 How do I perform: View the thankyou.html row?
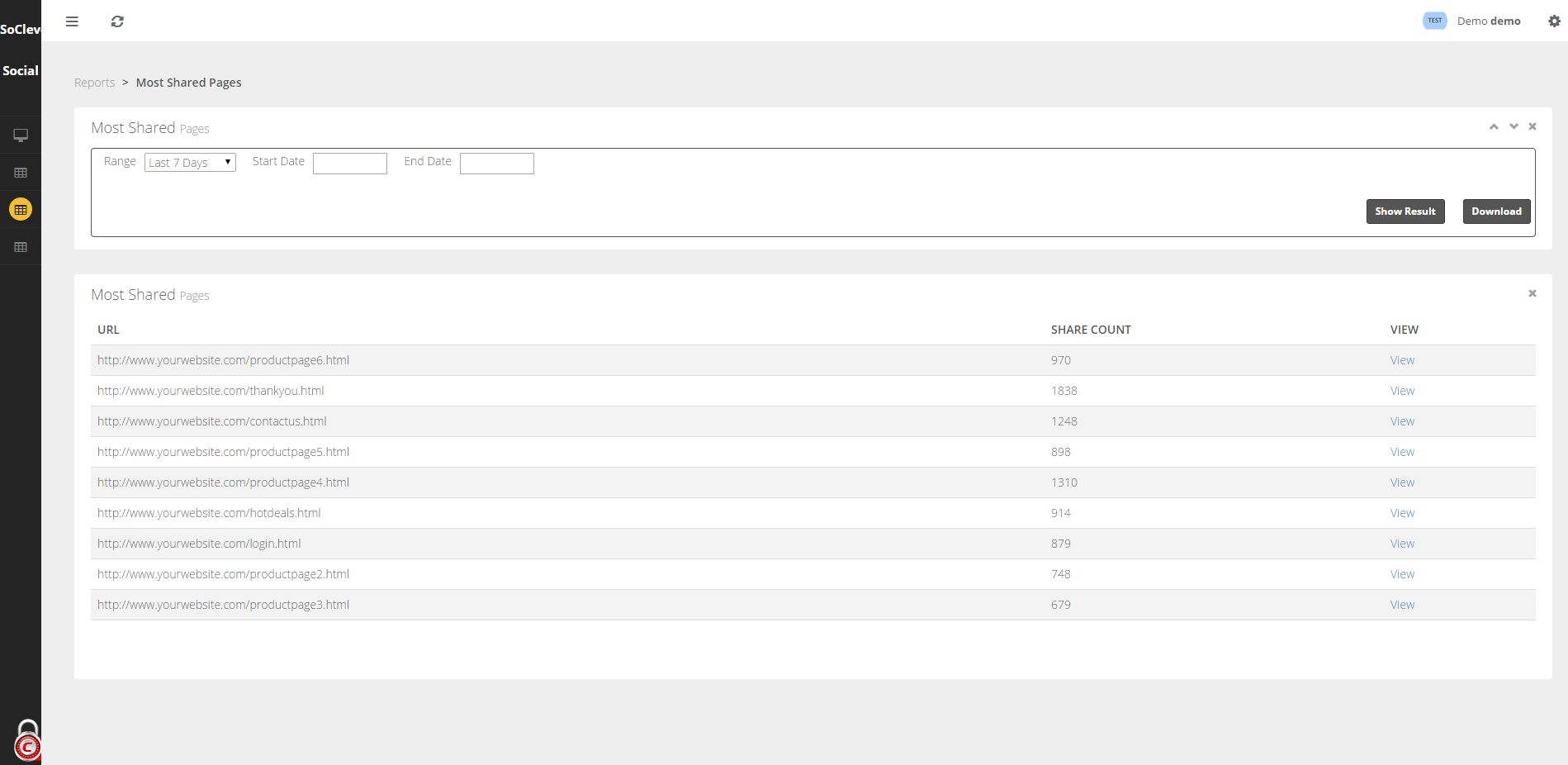click(x=1402, y=391)
